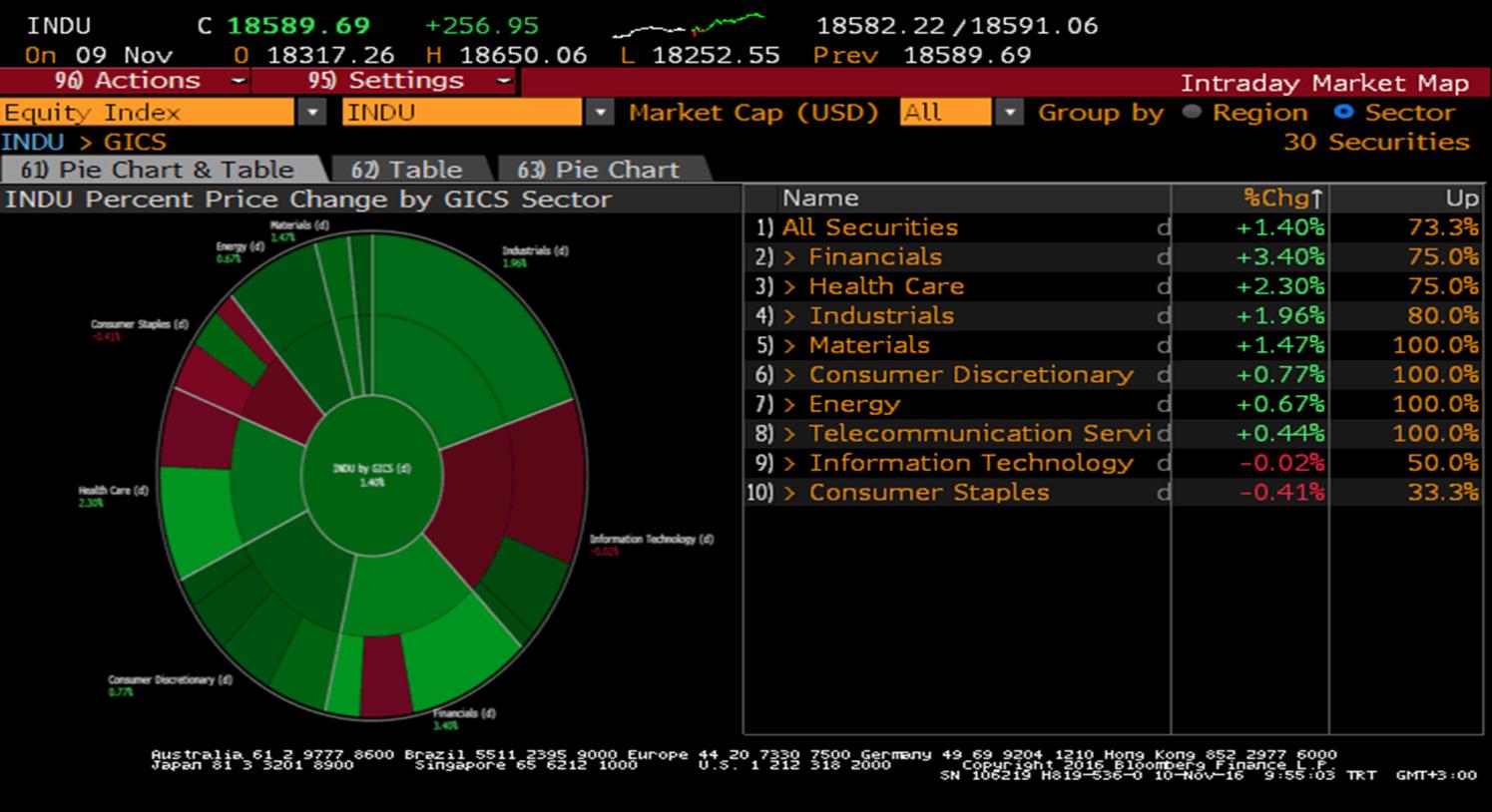Expand the Health Care sector row
Screen dimensions: 1492x812
tap(789, 287)
